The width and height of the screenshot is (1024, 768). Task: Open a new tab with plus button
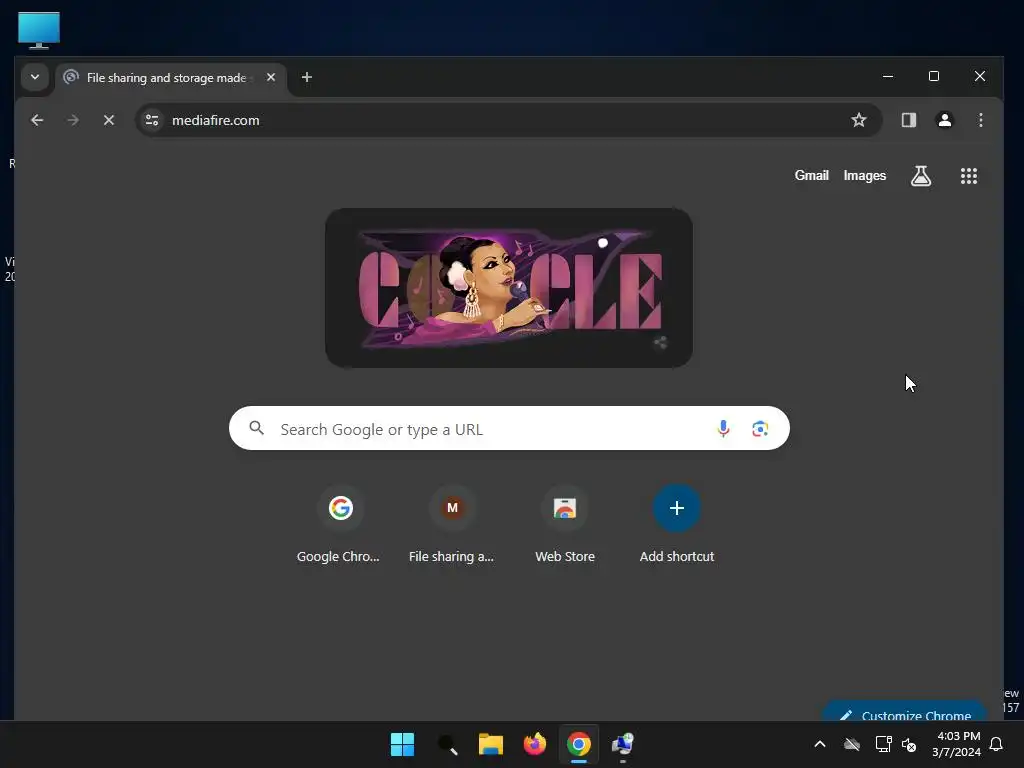306,77
